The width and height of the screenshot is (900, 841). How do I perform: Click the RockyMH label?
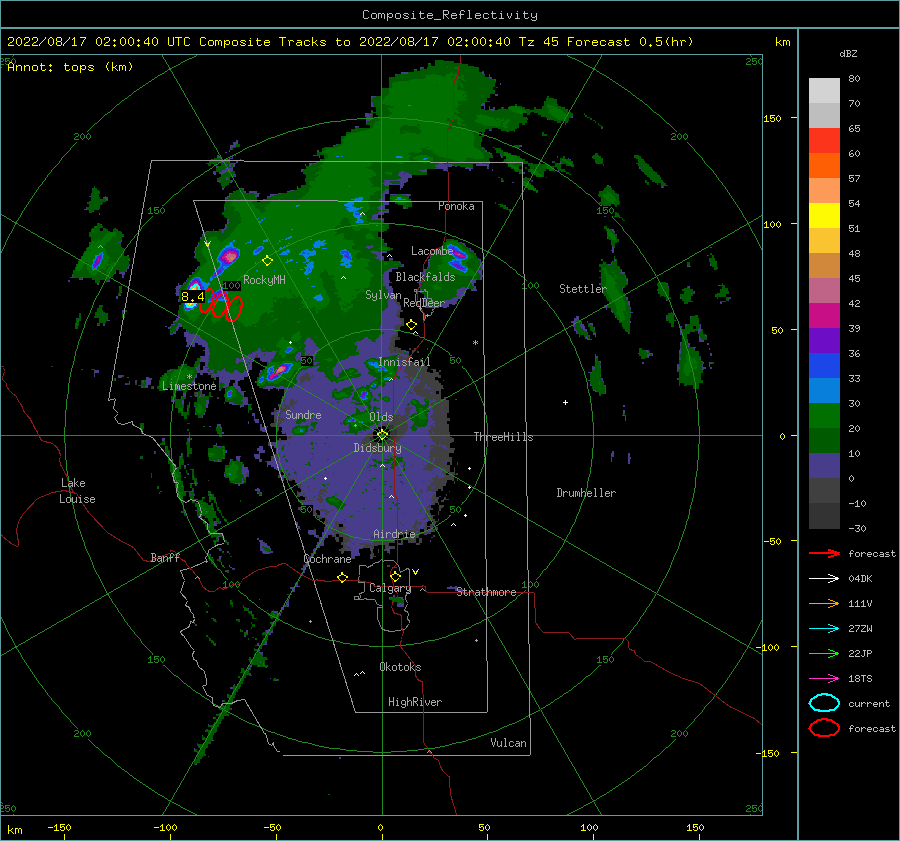click(x=264, y=280)
